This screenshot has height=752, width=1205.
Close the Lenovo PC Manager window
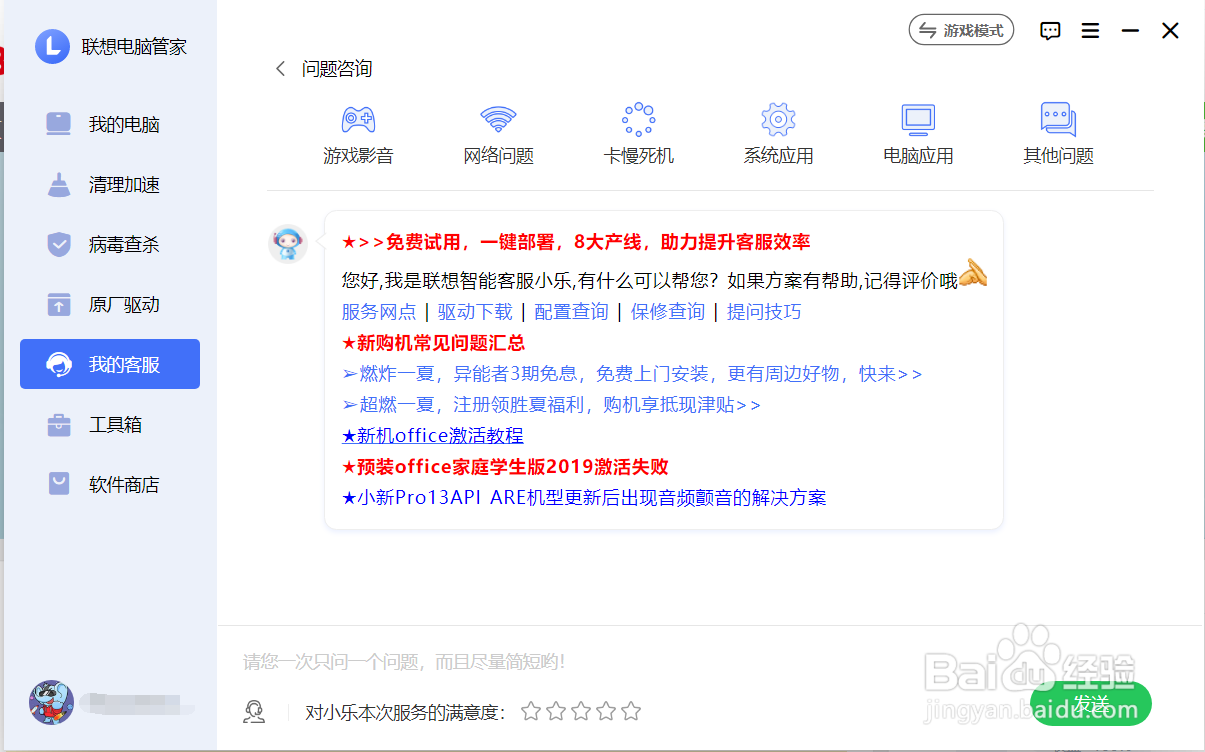[1171, 31]
